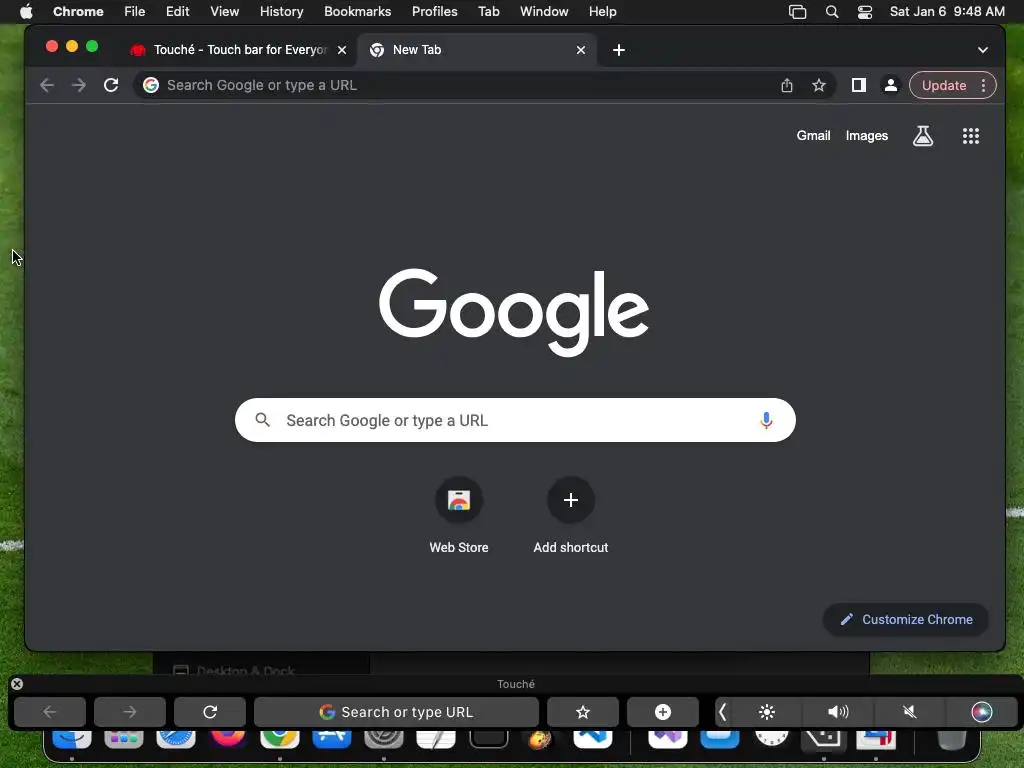The image size is (1024, 768).
Task: Close the New Tab tab
Action: point(581,50)
